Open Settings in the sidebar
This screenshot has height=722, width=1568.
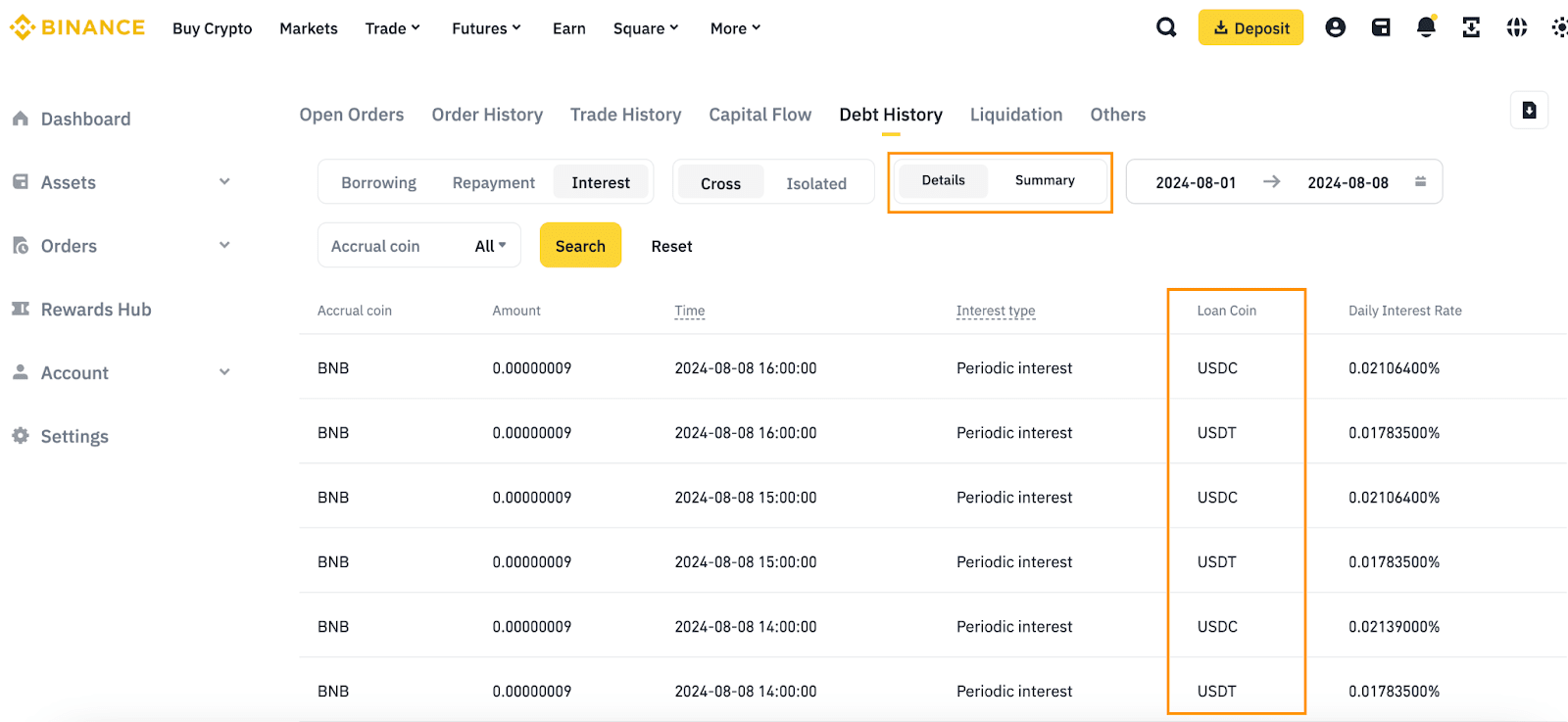point(74,436)
